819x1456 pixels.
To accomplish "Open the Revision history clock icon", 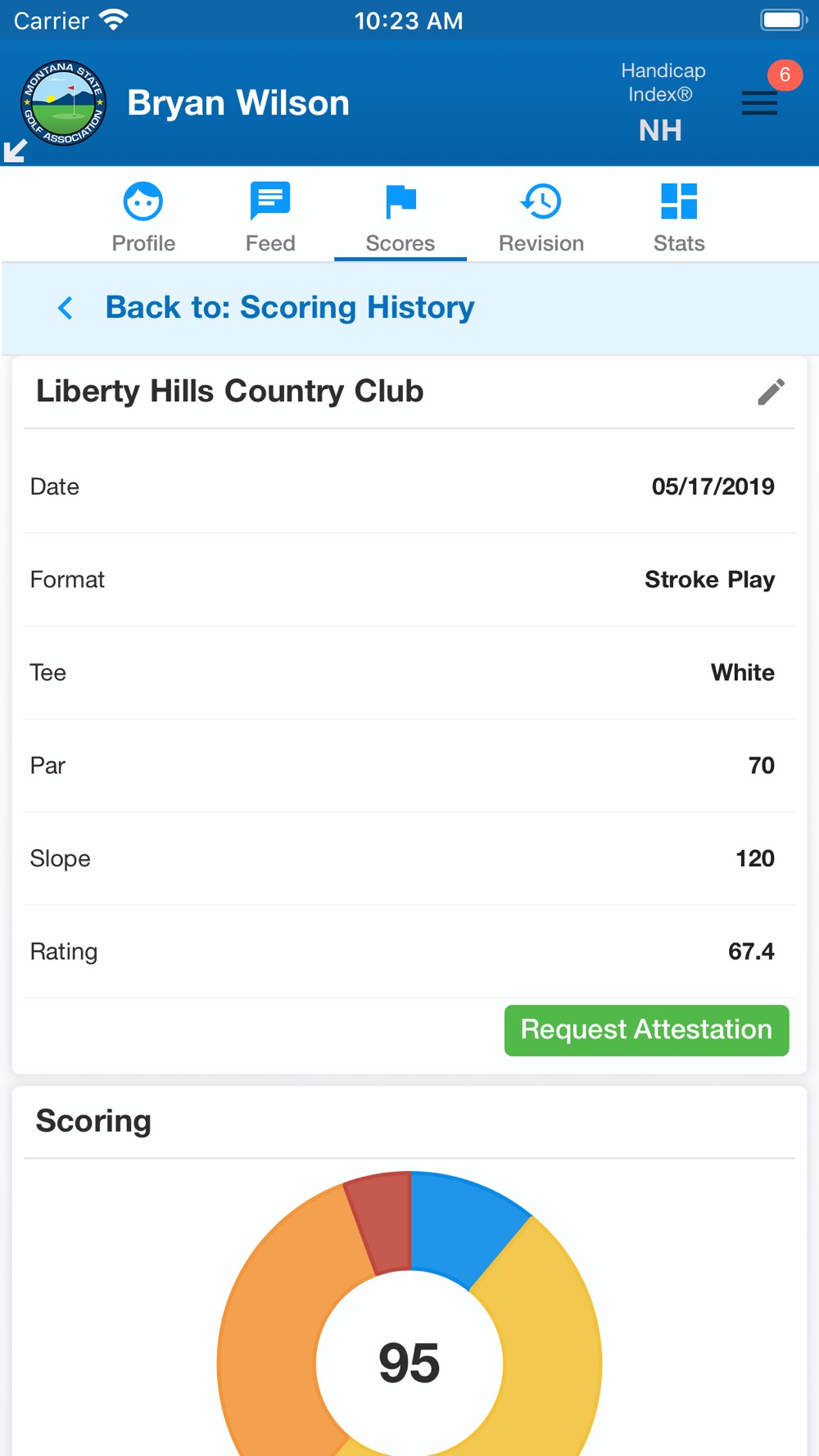I will tap(541, 201).
